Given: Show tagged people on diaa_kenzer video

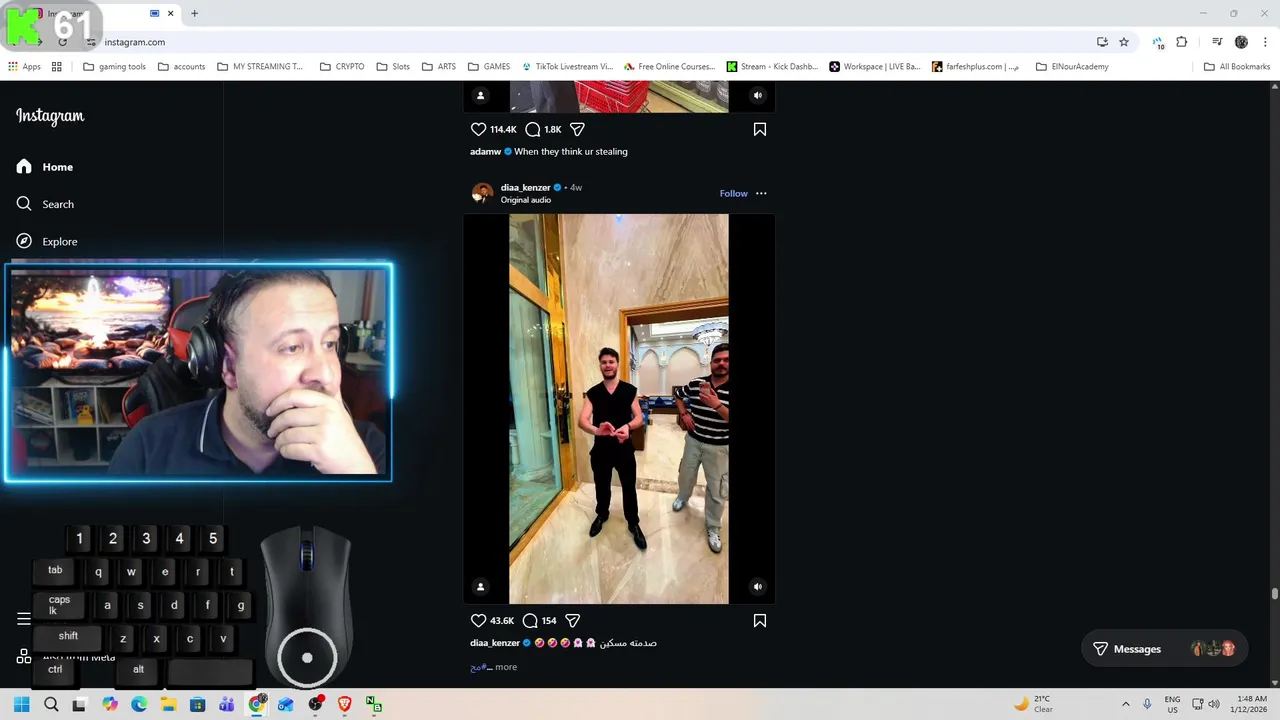Looking at the screenshot, I should pos(480,587).
